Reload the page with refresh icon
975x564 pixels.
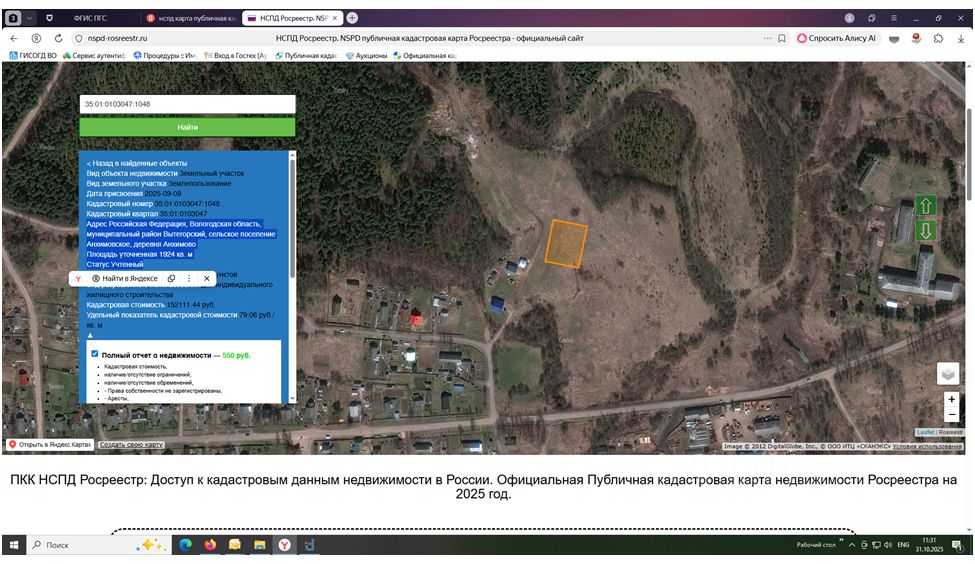point(58,38)
